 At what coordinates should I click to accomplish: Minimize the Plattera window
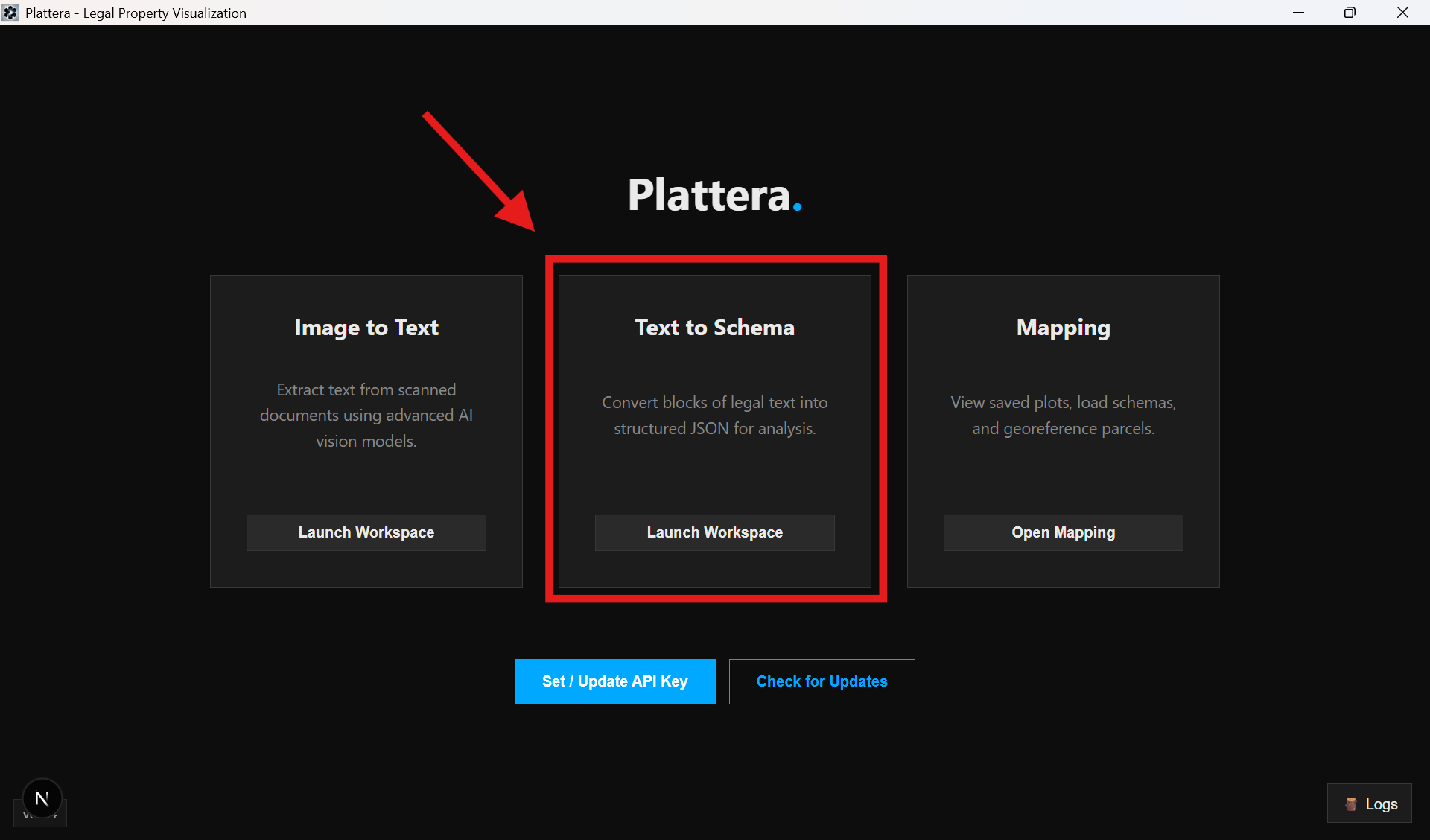click(x=1299, y=13)
